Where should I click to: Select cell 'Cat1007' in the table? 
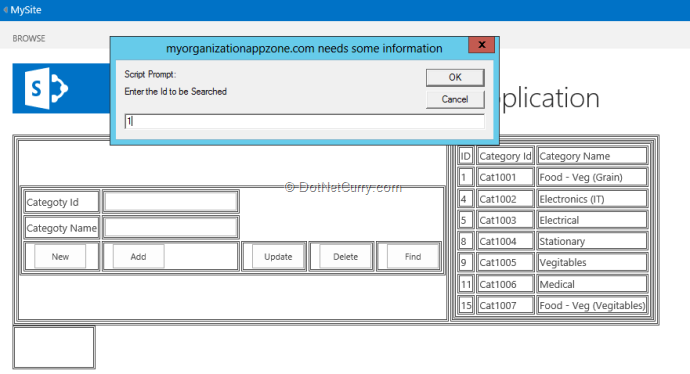[505, 305]
